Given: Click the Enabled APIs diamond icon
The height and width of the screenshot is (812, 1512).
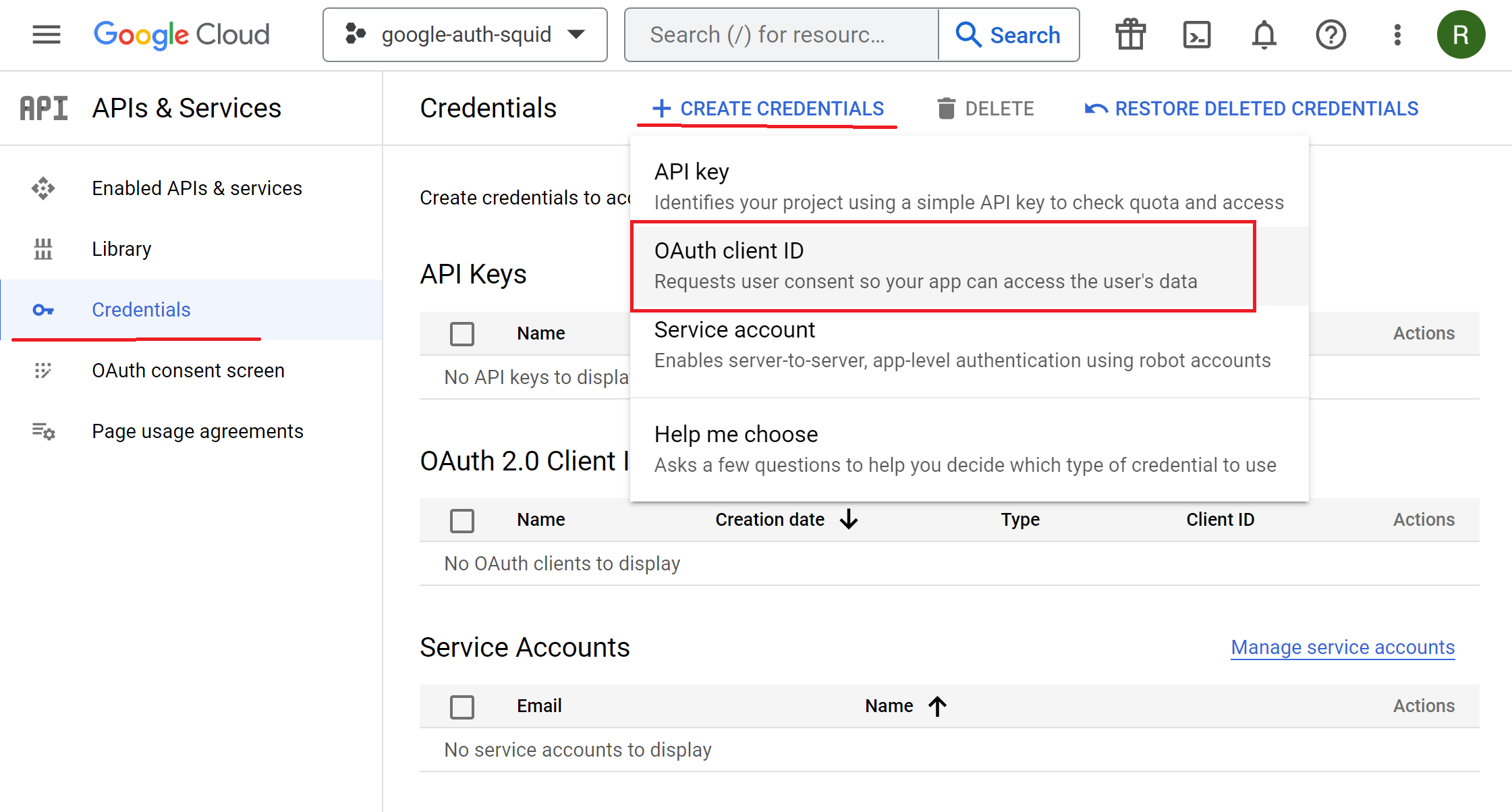Looking at the screenshot, I should (43, 188).
